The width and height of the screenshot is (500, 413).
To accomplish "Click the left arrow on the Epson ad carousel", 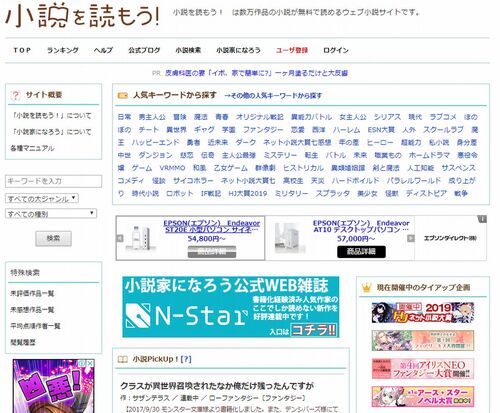I will click(x=120, y=238).
